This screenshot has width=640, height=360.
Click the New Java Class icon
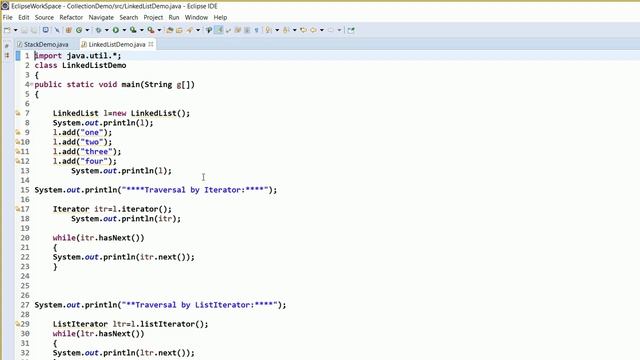(x=79, y=30)
